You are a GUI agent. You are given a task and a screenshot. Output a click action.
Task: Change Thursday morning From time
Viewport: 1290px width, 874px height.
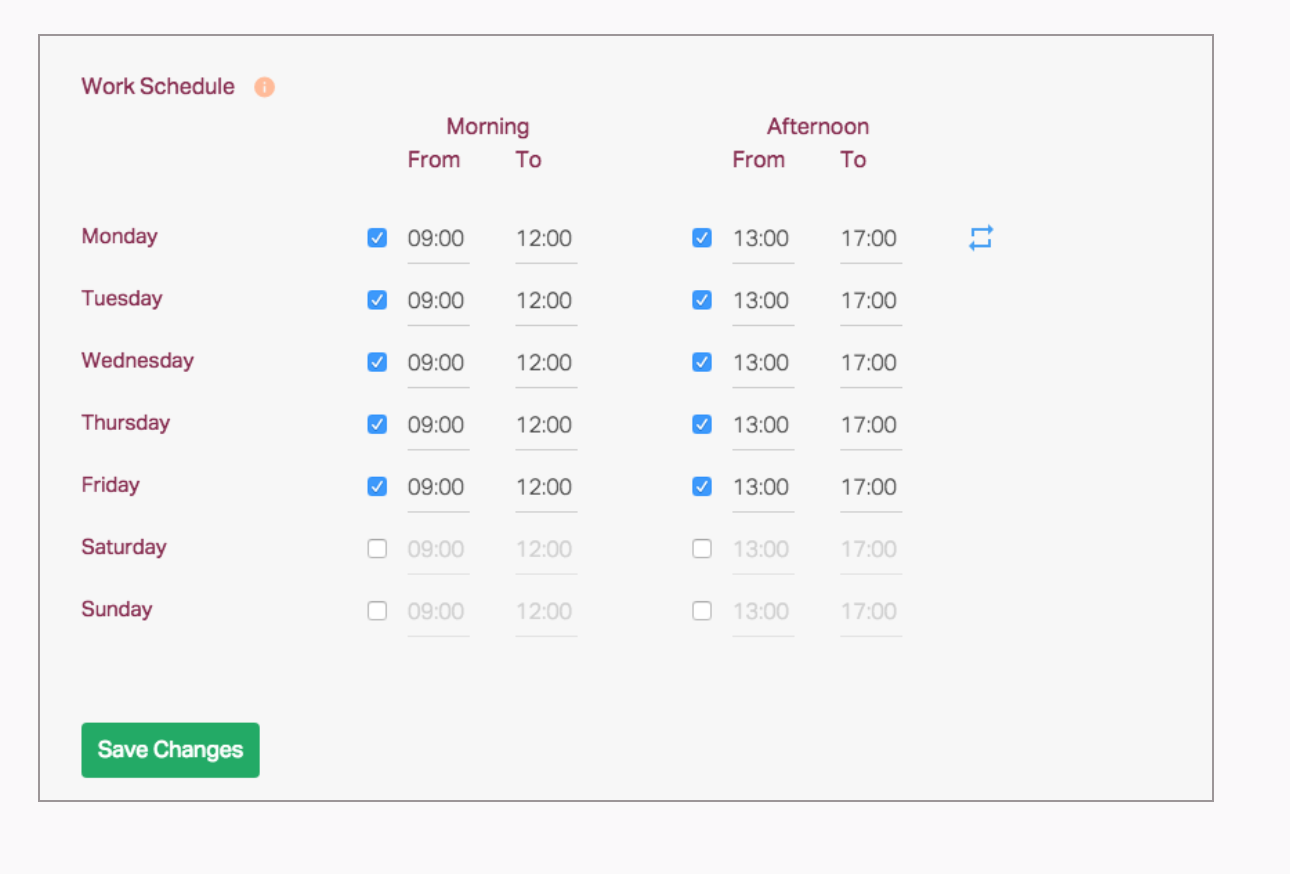point(438,425)
